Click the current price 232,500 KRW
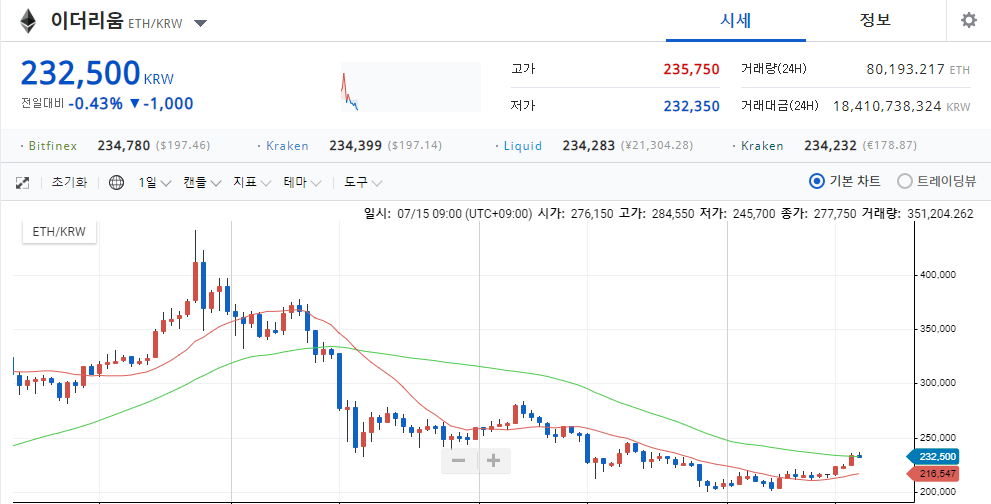The width and height of the screenshot is (991, 504). (97, 73)
